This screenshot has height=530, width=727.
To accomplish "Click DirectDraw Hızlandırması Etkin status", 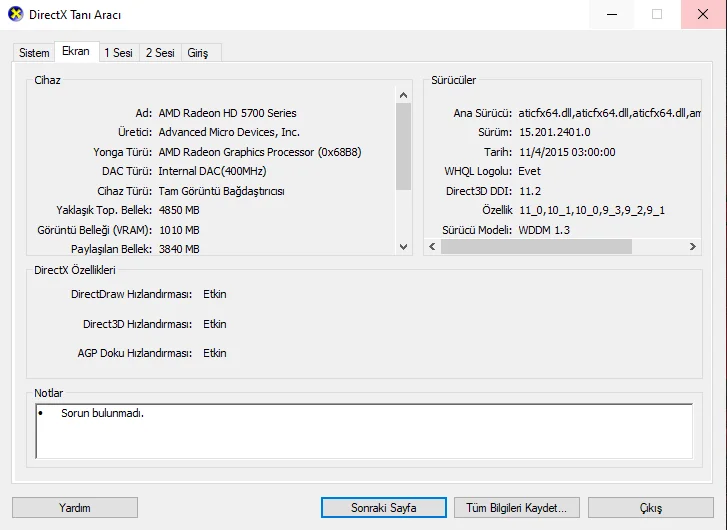I will 215,294.
